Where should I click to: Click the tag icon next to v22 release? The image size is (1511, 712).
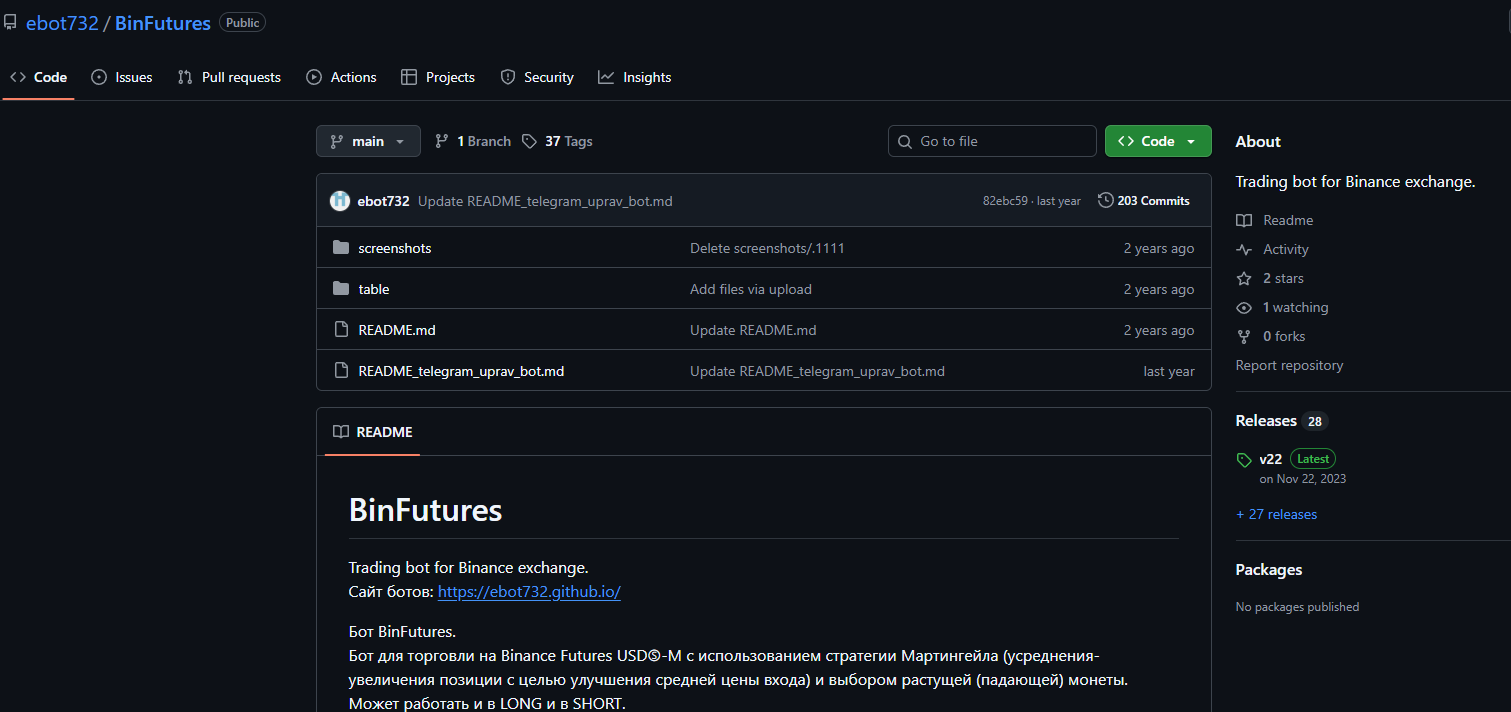tap(1243, 458)
